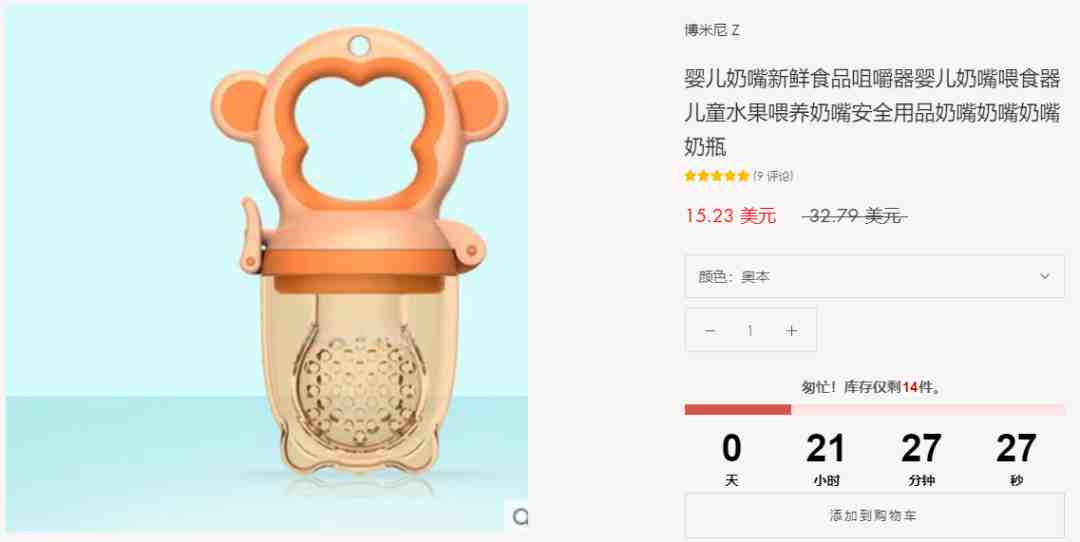Click the magnifier zoom icon on product image
This screenshot has height=542, width=1080.
519,516
